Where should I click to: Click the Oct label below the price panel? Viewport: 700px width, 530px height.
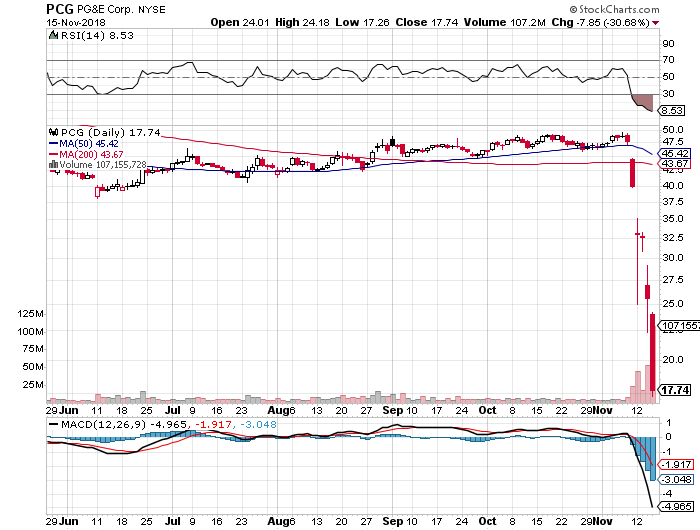coord(487,410)
